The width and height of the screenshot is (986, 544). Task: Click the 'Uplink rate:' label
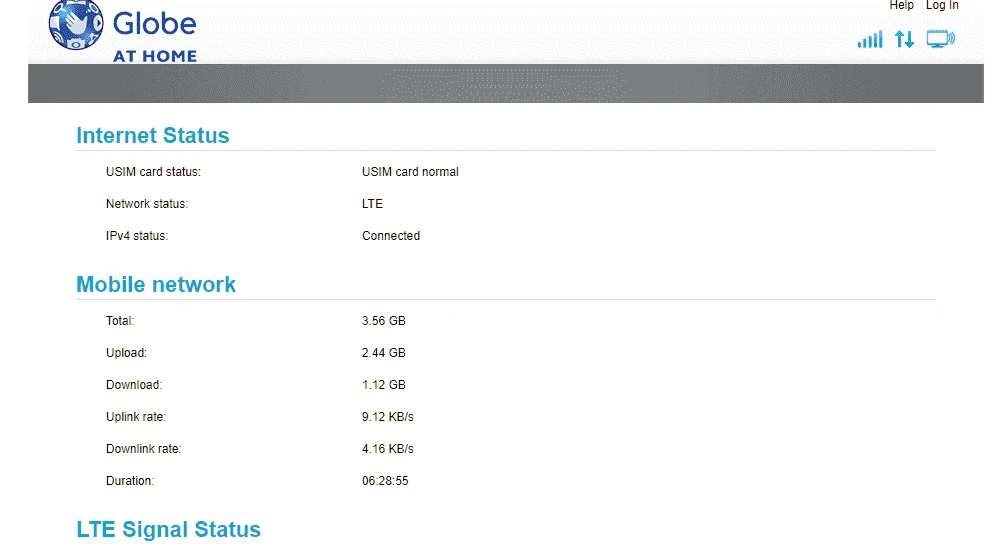[x=136, y=417]
